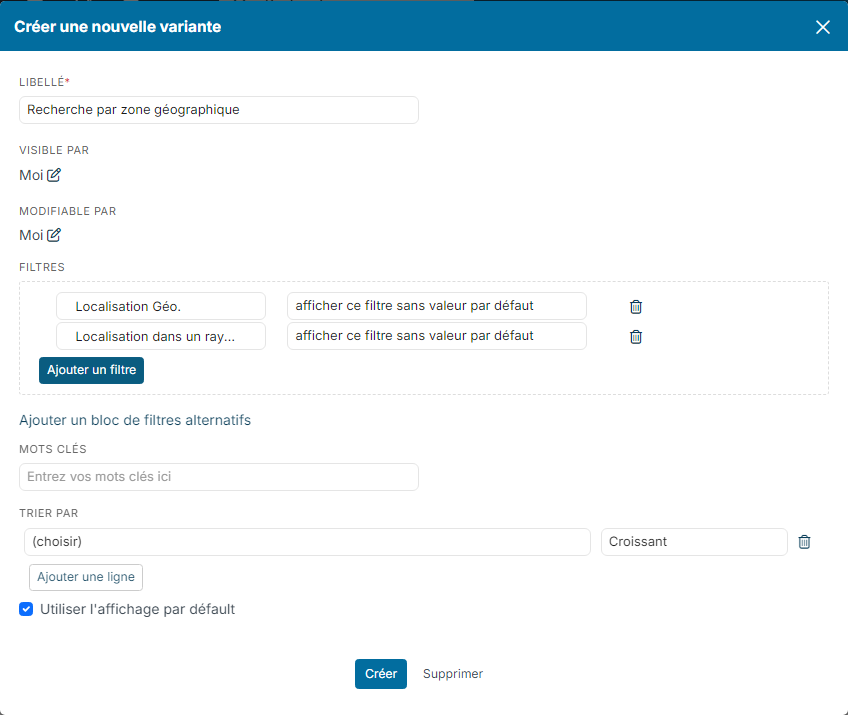Viewport: 848px width, 715px height.
Task: Edit the Modifiable par setting icon
Action: pyautogui.click(x=54, y=235)
